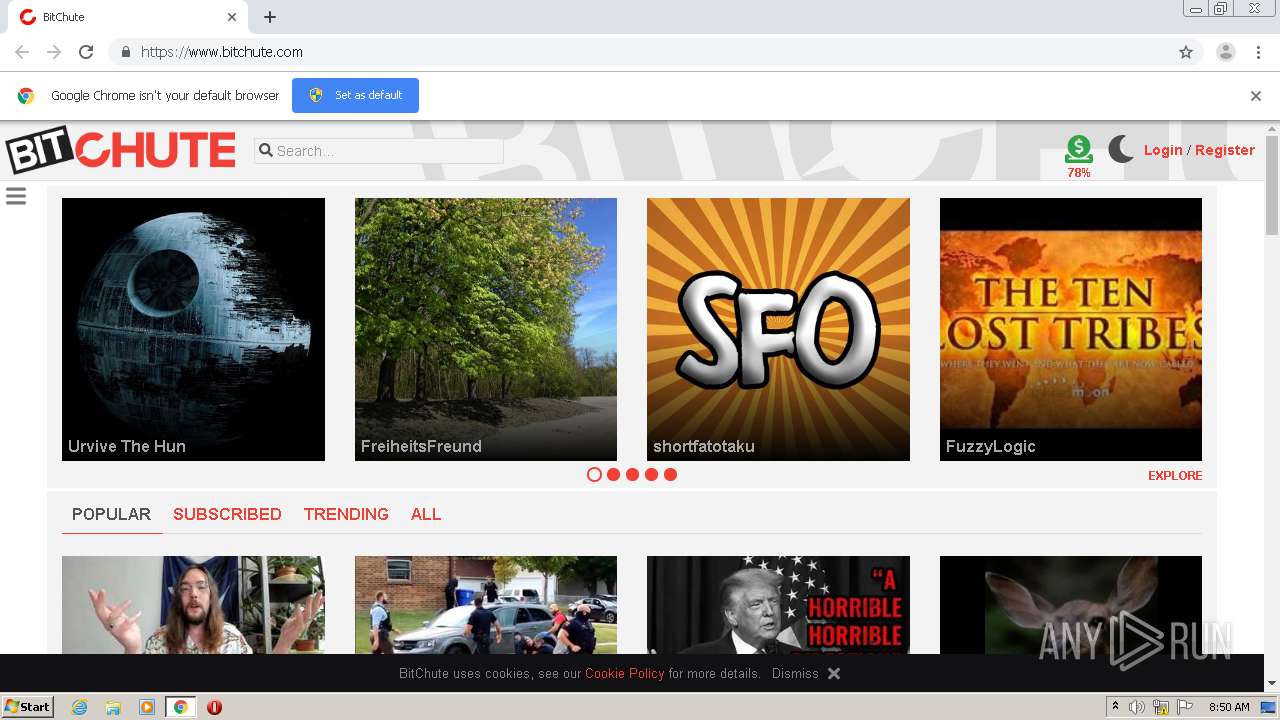Show hidden system tray icons

tap(1115, 707)
